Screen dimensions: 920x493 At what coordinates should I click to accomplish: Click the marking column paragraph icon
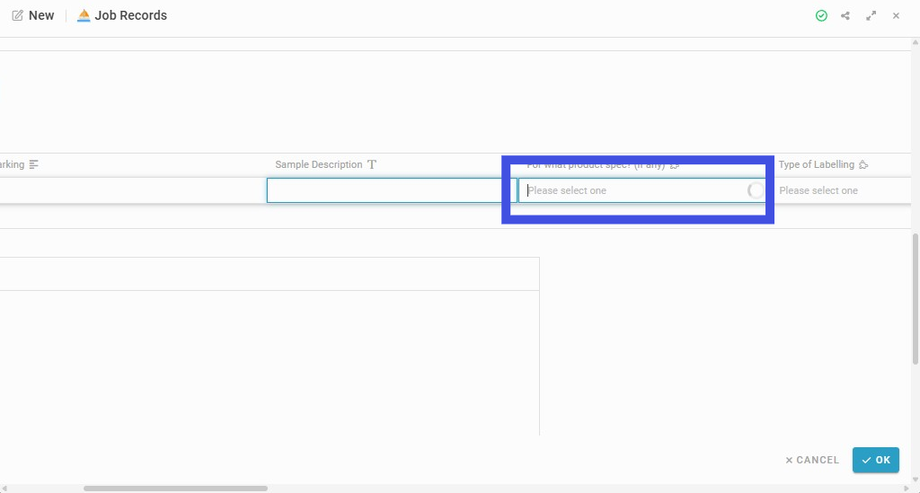[34, 164]
